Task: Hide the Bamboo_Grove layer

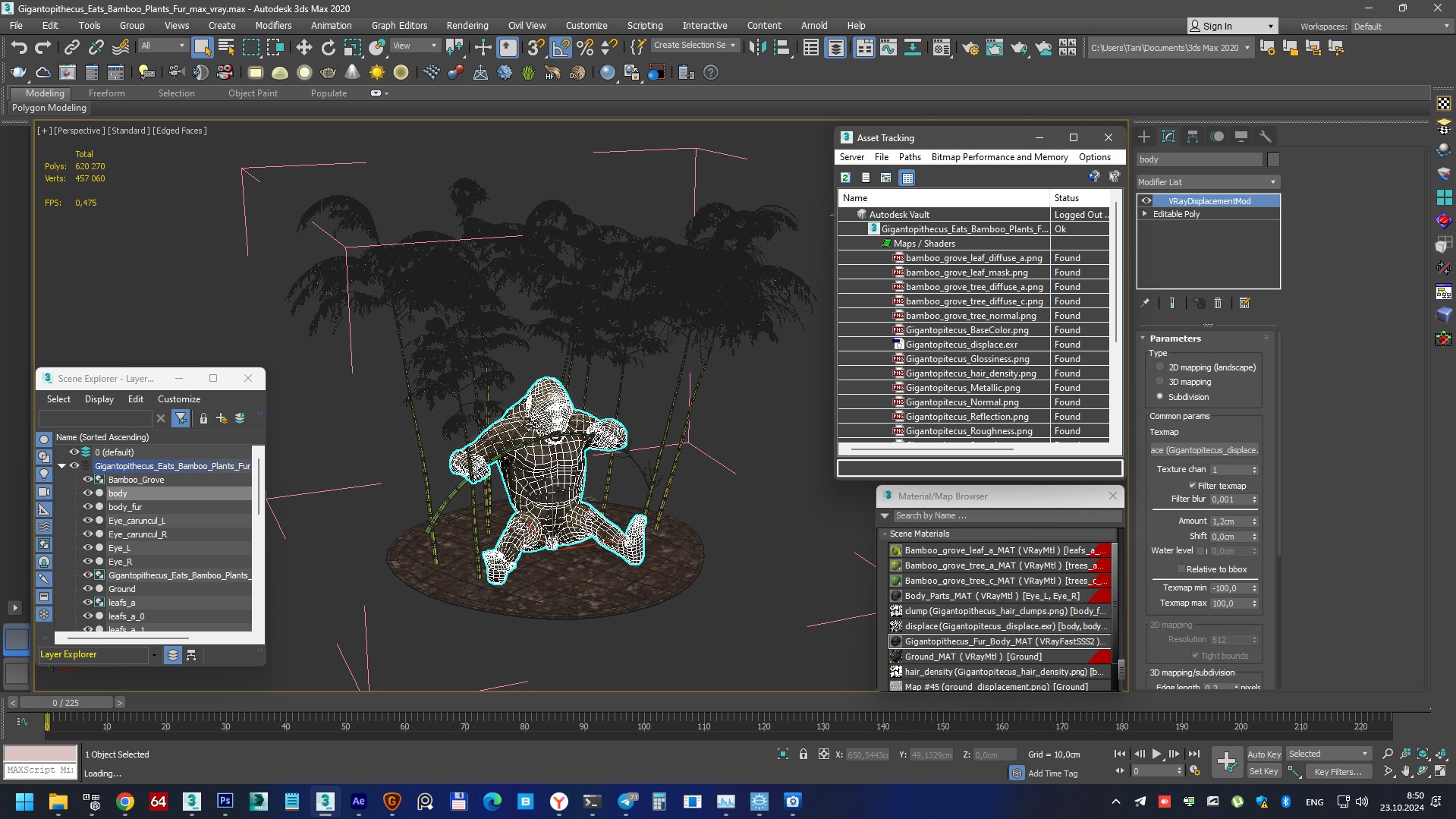Action: click(x=88, y=480)
